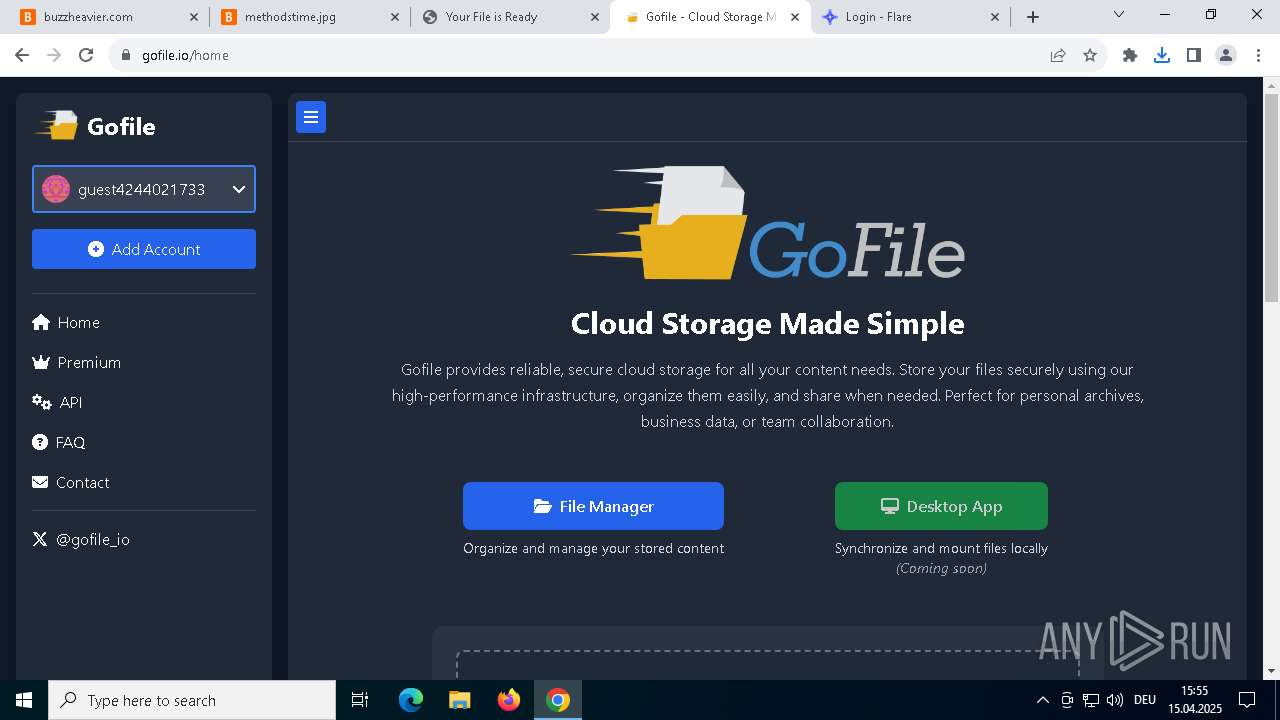Select Chrome in the taskbar
The image size is (1280, 720).
coord(558,700)
